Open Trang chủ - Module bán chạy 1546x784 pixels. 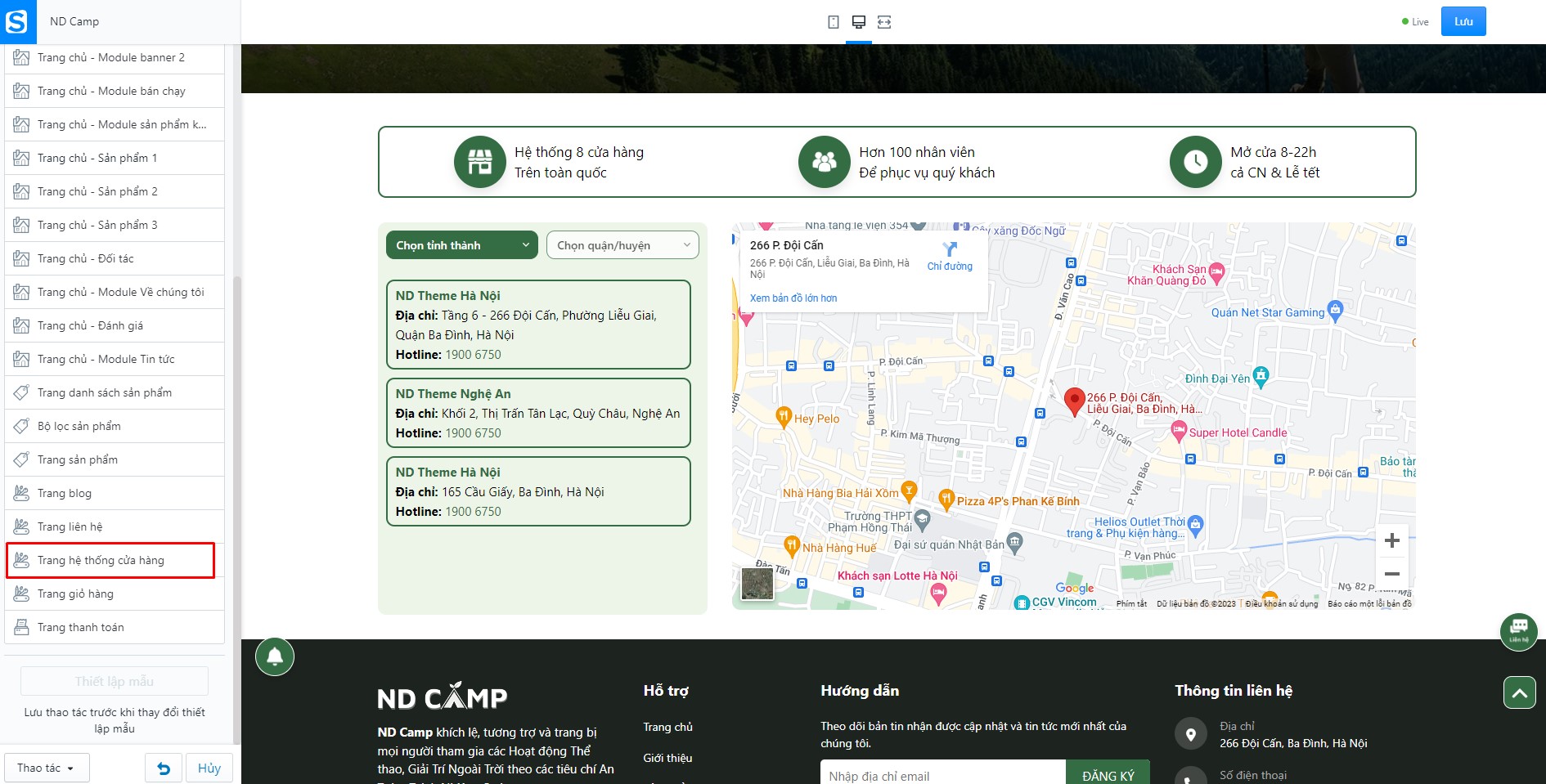(115, 91)
